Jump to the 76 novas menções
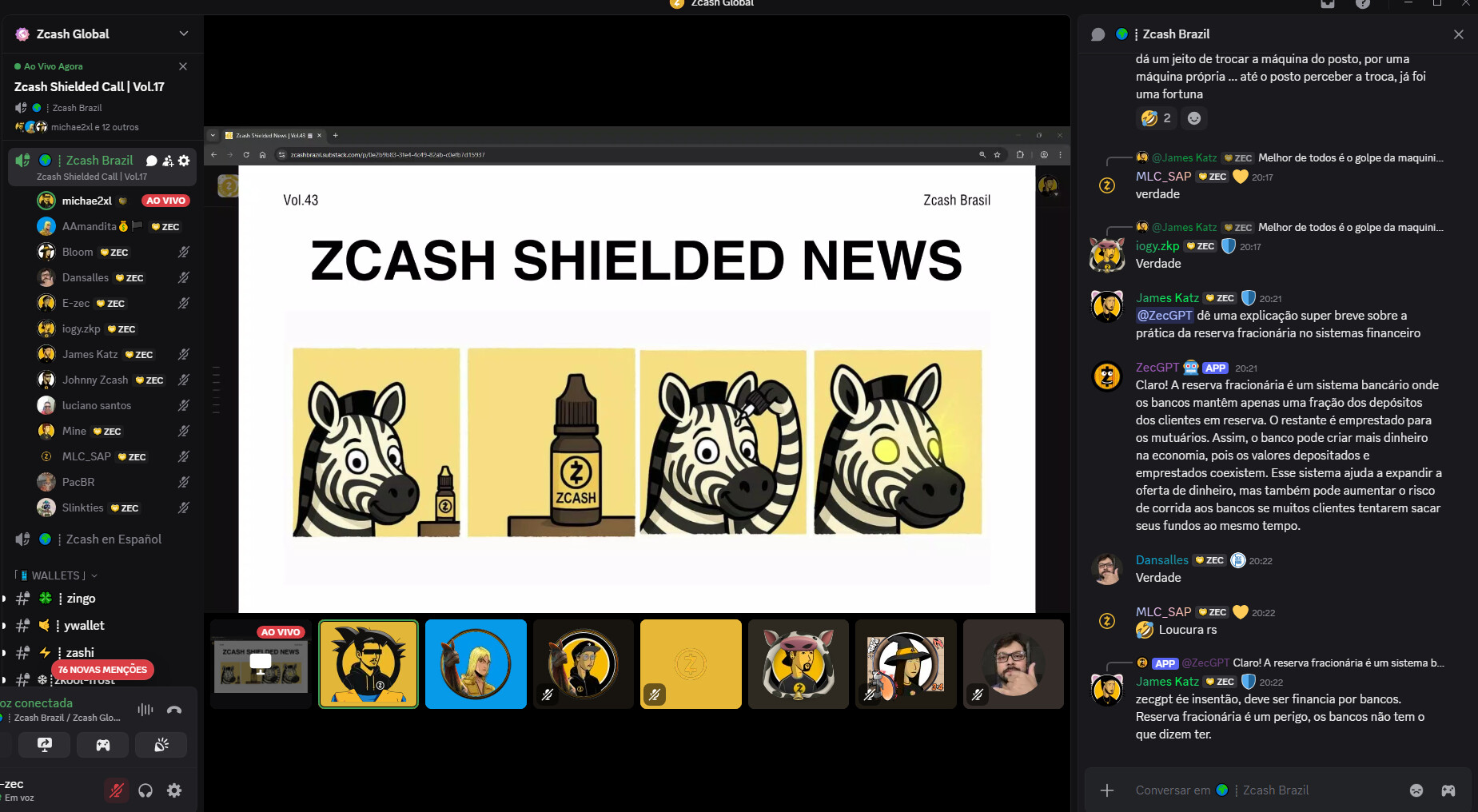Screen dimensions: 1478x812 (102, 670)
